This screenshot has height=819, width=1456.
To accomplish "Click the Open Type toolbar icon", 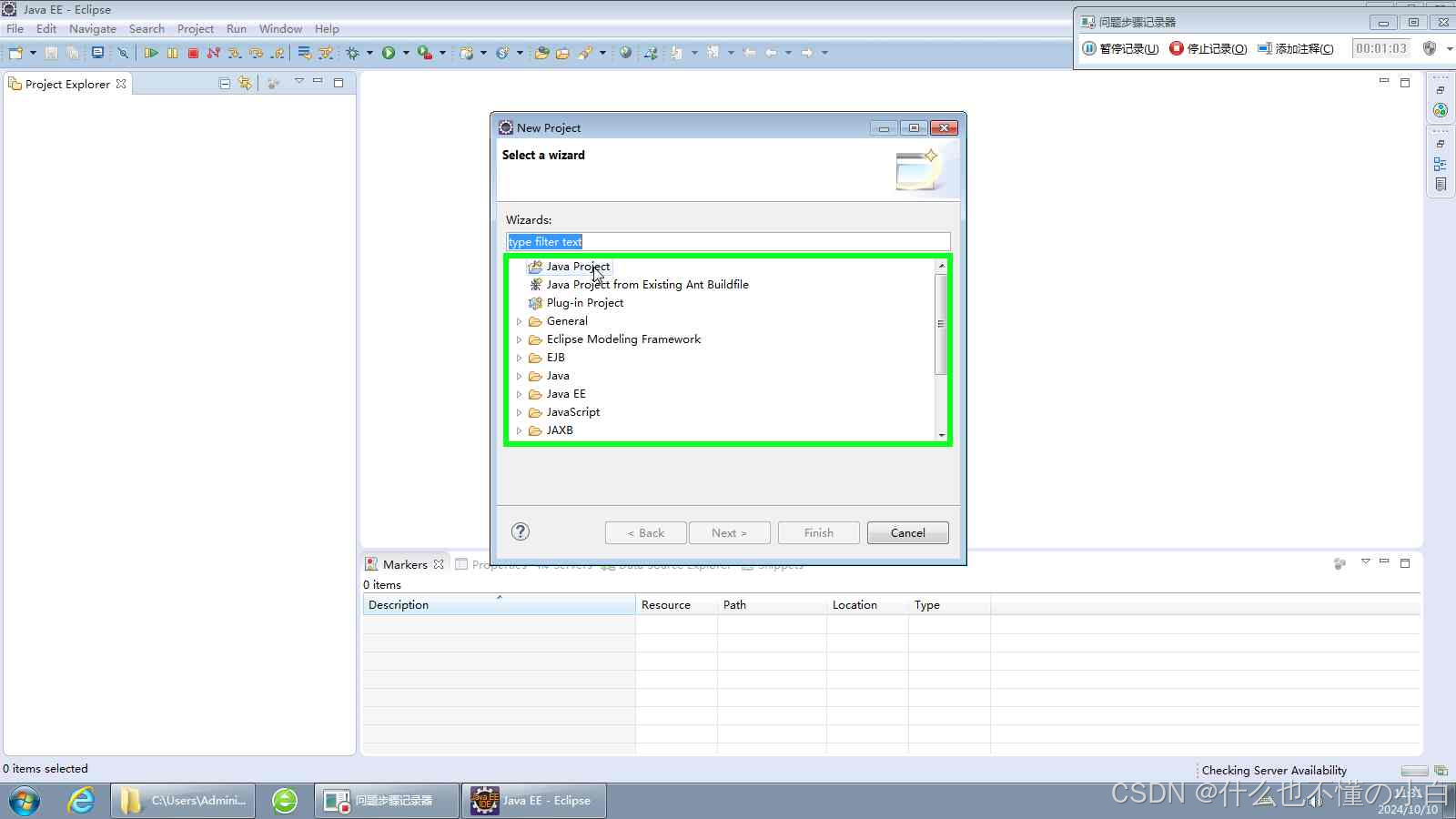I will click(x=541, y=53).
